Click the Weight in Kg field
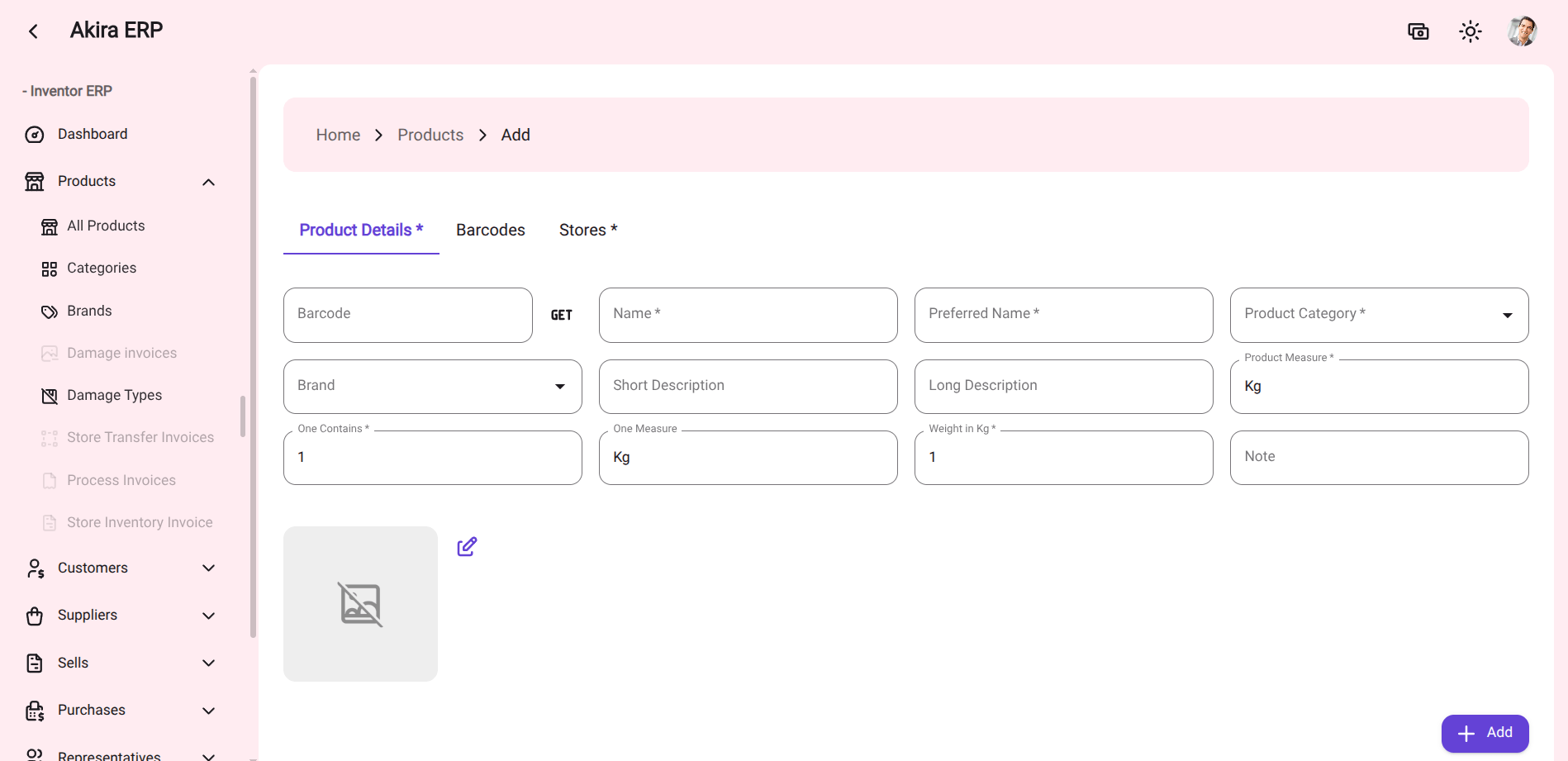Screen dimensions: 1568x761 pyautogui.click(x=1063, y=458)
